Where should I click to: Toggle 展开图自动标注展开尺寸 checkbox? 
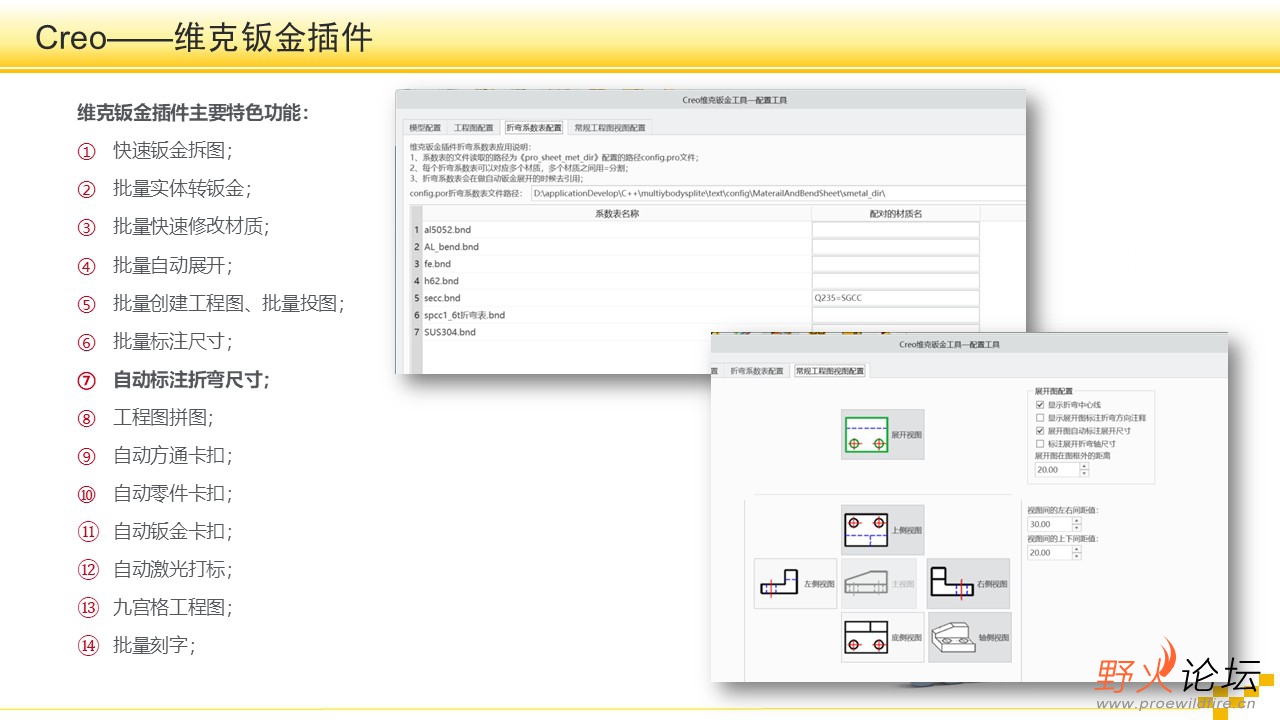coord(1040,431)
